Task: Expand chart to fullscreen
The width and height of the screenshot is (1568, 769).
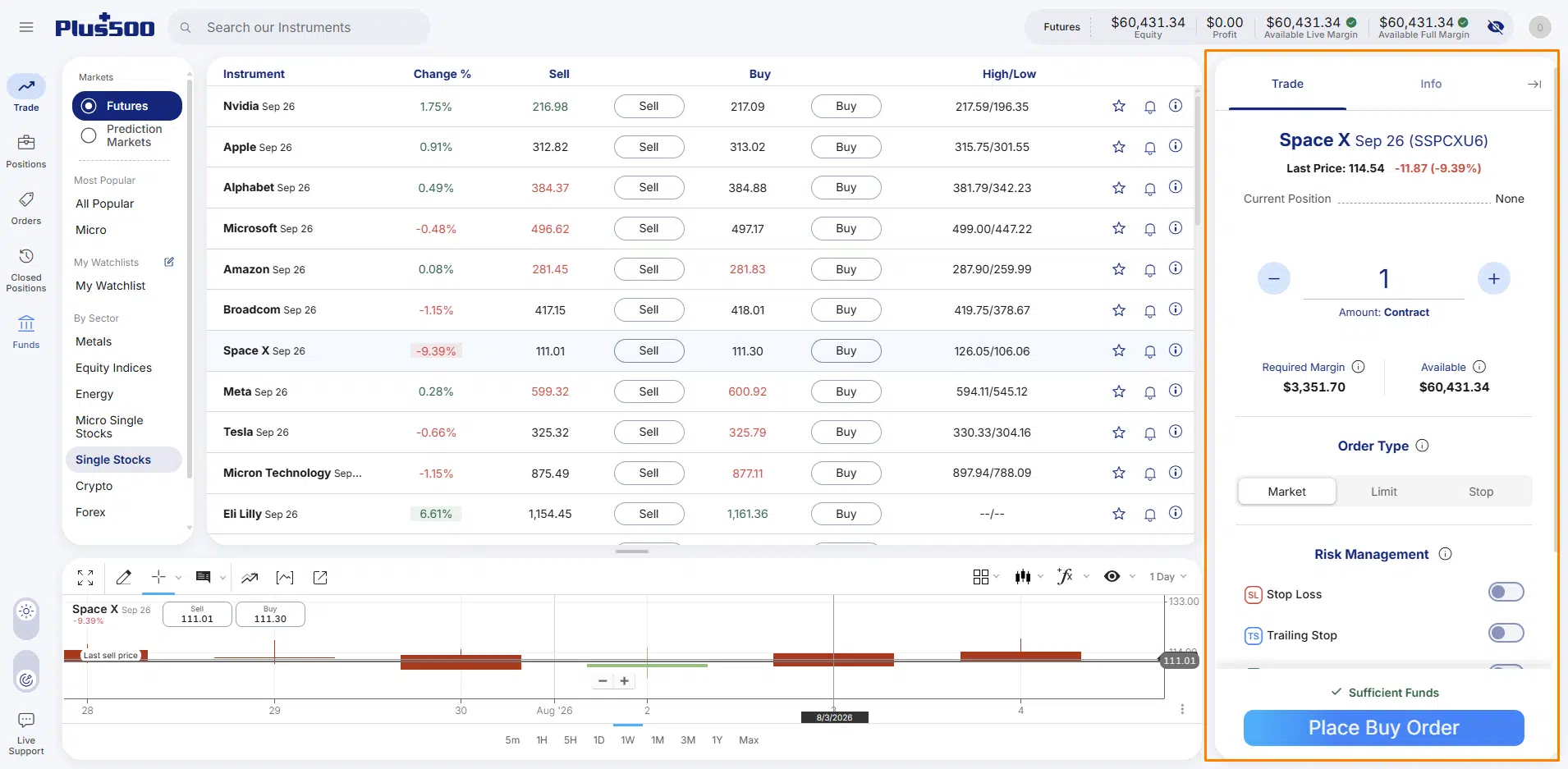Action: coord(85,578)
